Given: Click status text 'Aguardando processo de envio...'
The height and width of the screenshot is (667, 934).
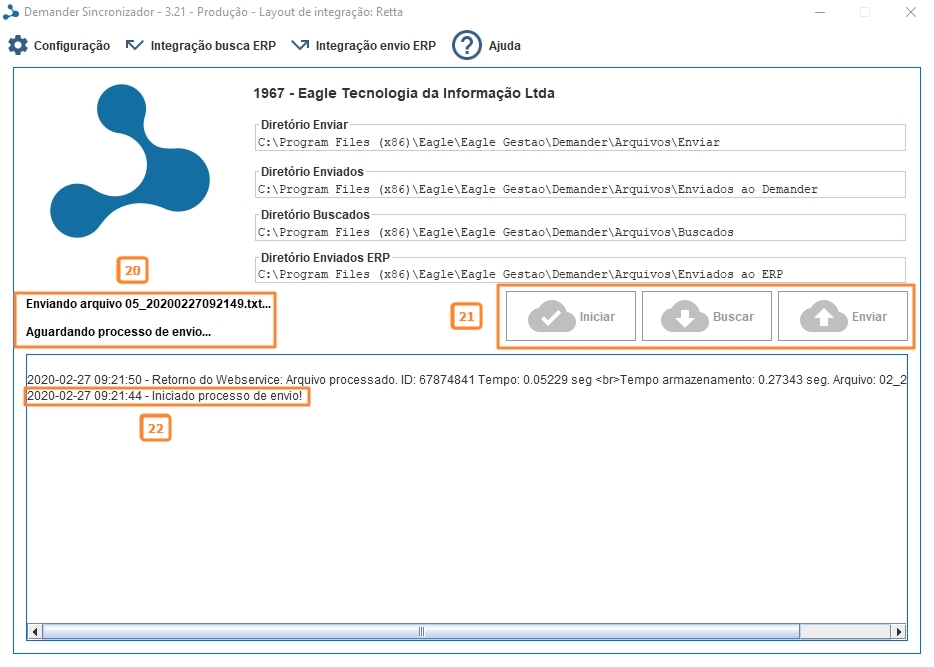Looking at the screenshot, I should (118, 332).
